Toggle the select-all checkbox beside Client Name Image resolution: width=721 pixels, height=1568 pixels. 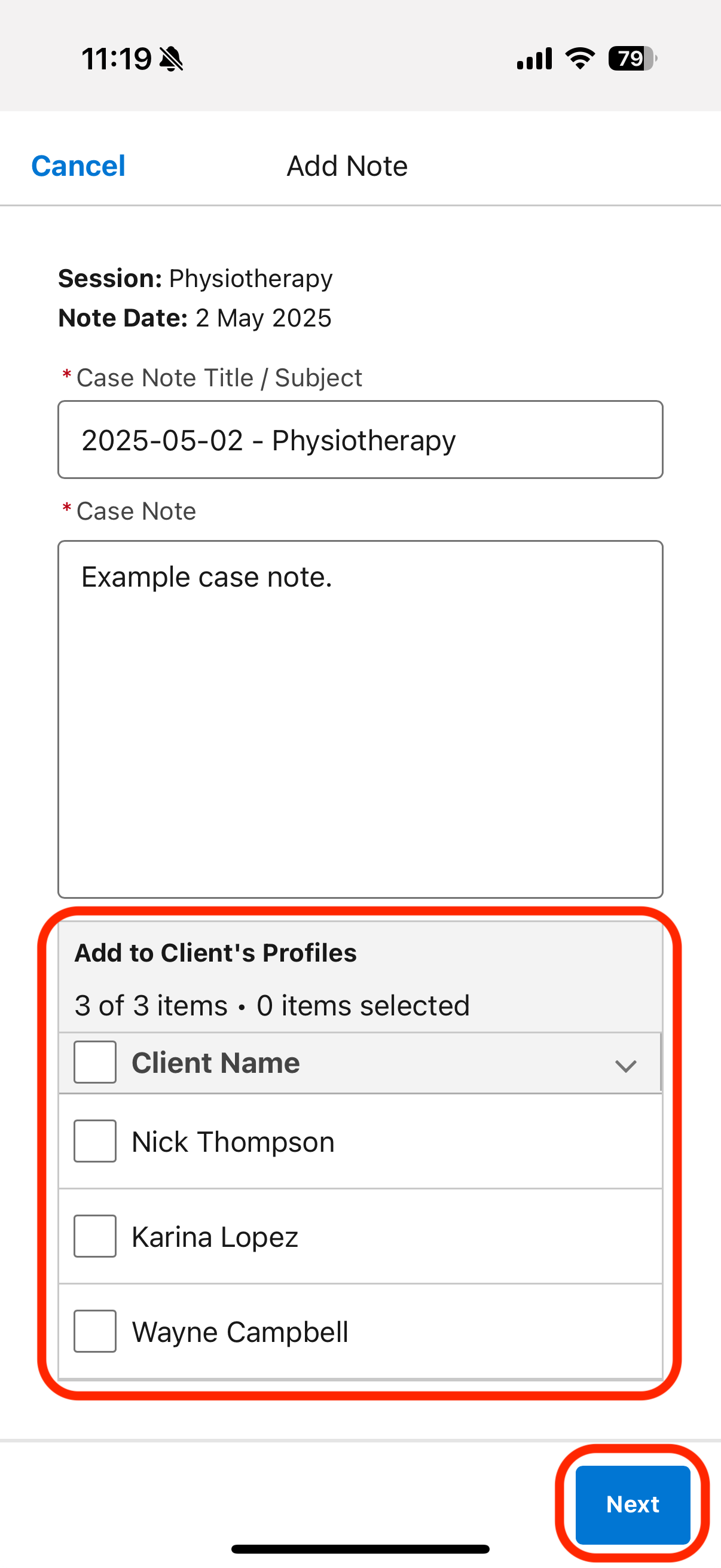click(x=95, y=1061)
